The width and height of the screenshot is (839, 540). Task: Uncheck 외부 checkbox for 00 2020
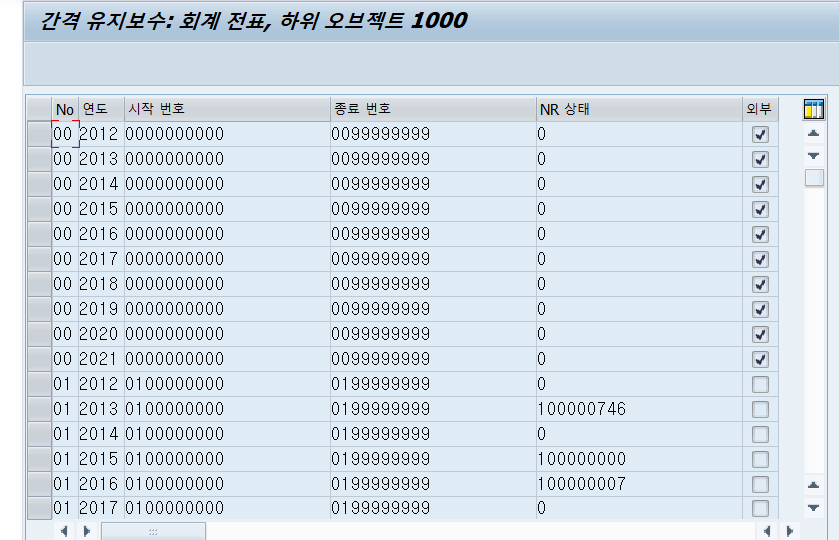(760, 334)
